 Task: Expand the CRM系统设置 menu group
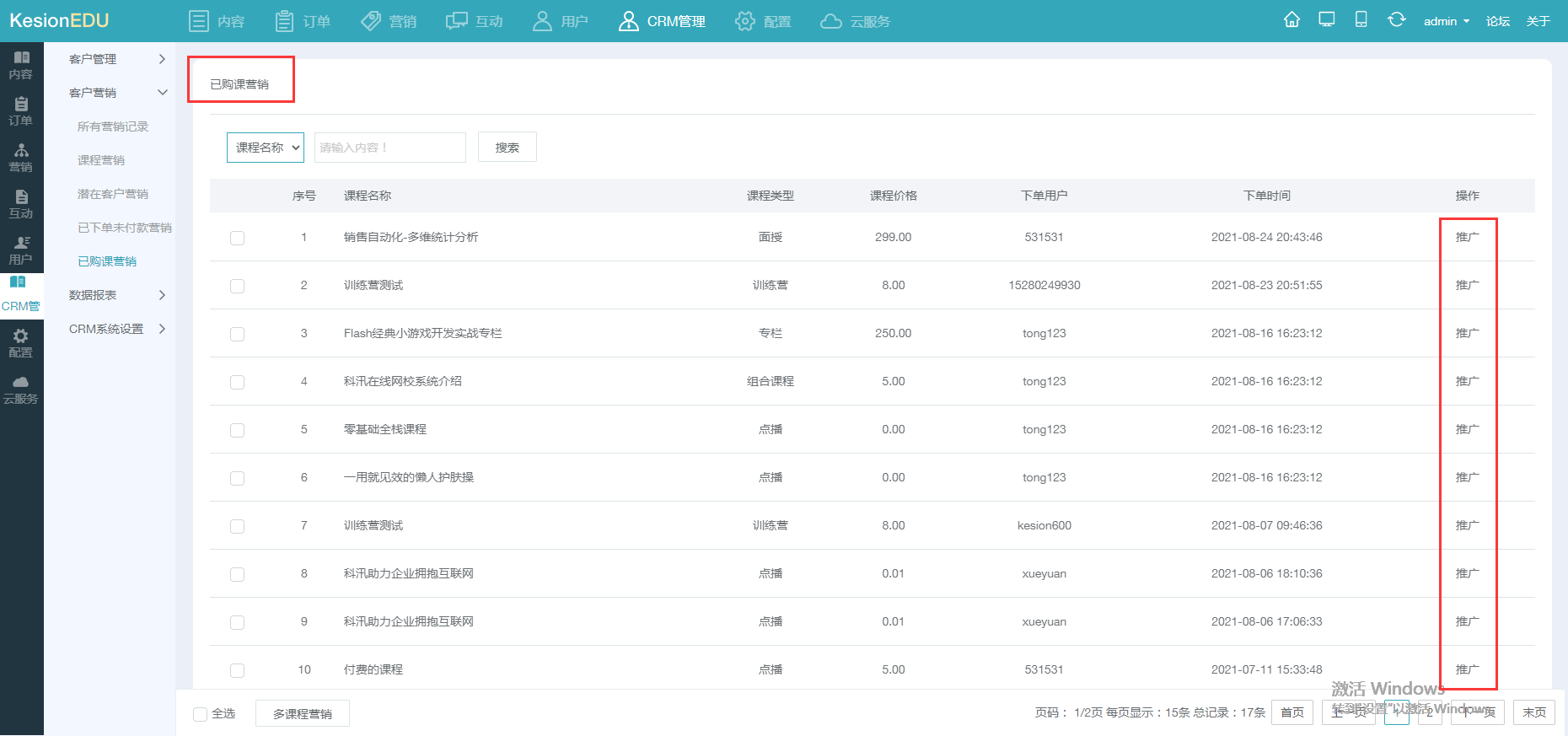coord(117,329)
